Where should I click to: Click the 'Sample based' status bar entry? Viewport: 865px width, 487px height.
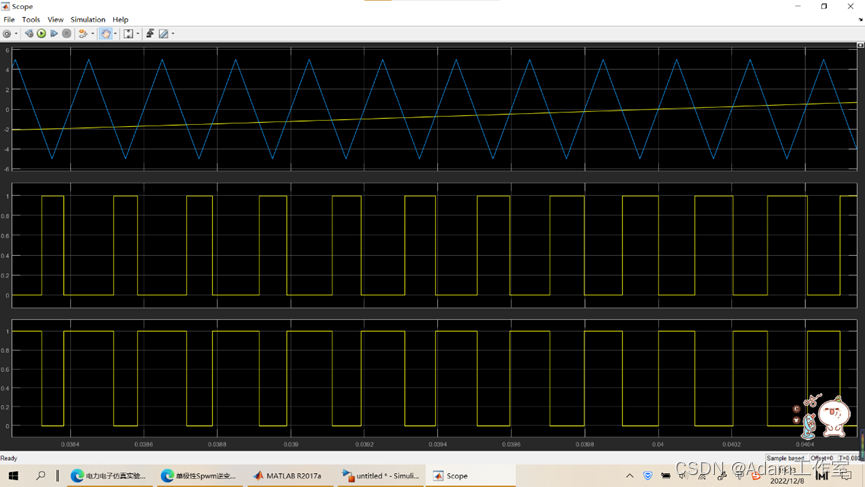click(x=785, y=458)
